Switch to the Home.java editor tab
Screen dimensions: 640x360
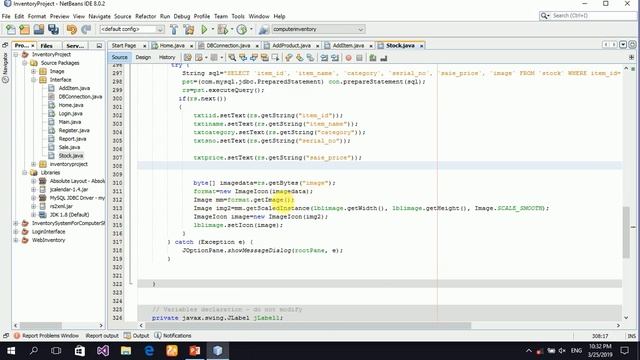172,45
